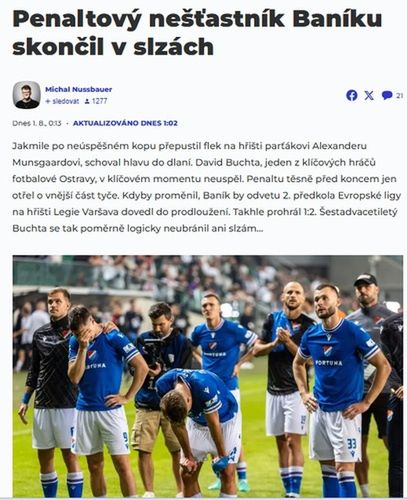Click the AKTUALIZOVÁNO DNES 1:02 label
This screenshot has width=407, height=500.
pos(125,123)
